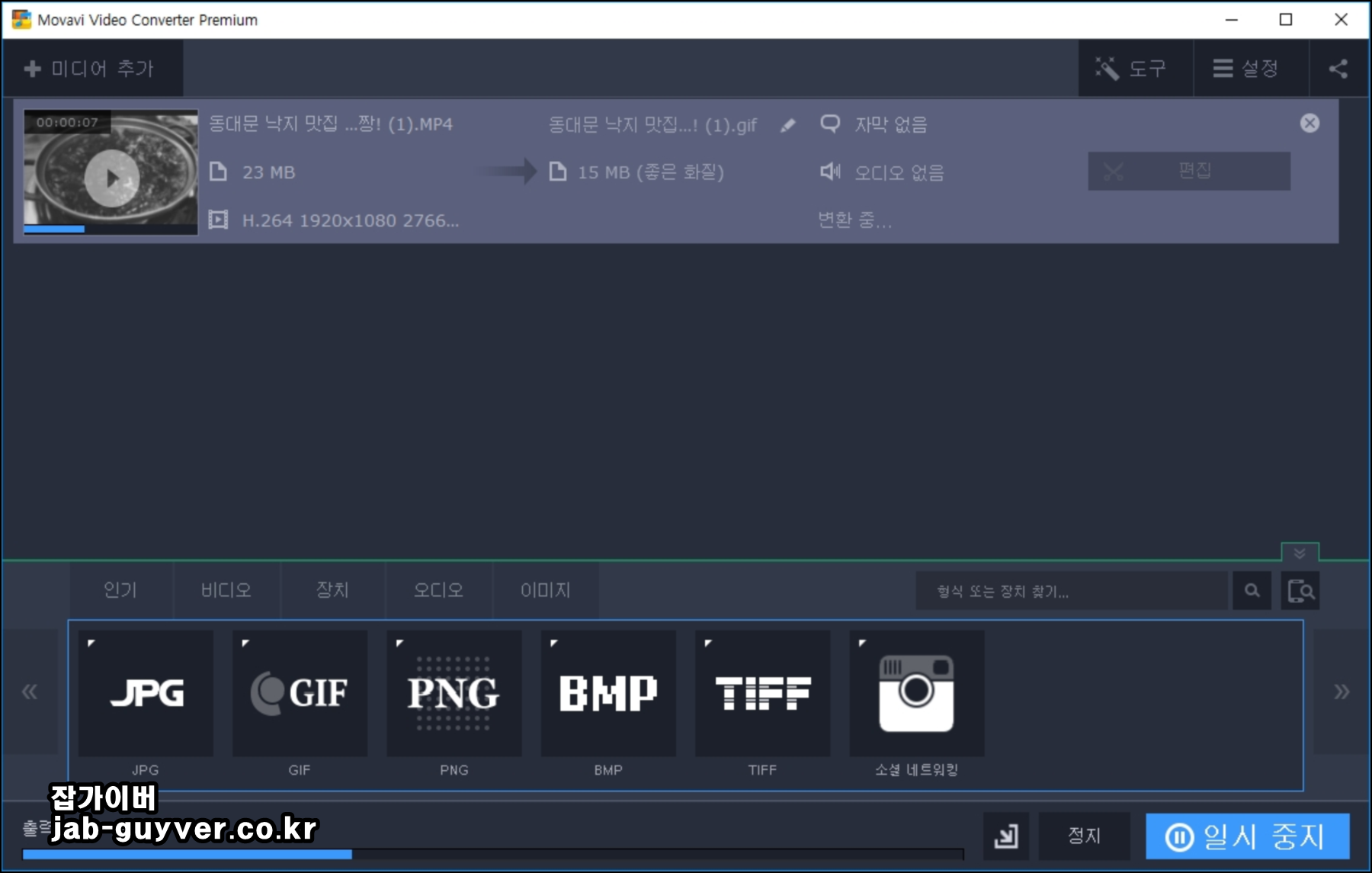Expand TIFF presets via corner arrow
This screenshot has height=873, width=1372.
708,643
